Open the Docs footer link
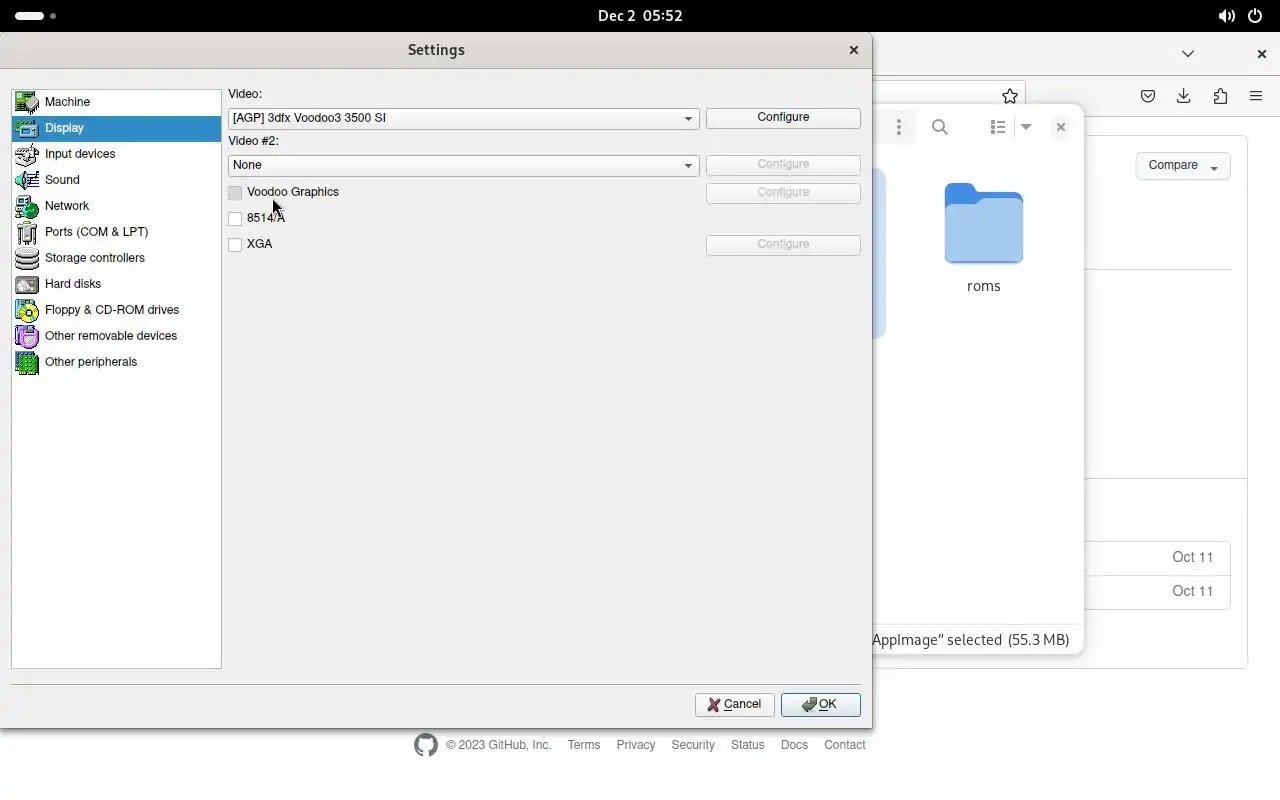 [794, 745]
